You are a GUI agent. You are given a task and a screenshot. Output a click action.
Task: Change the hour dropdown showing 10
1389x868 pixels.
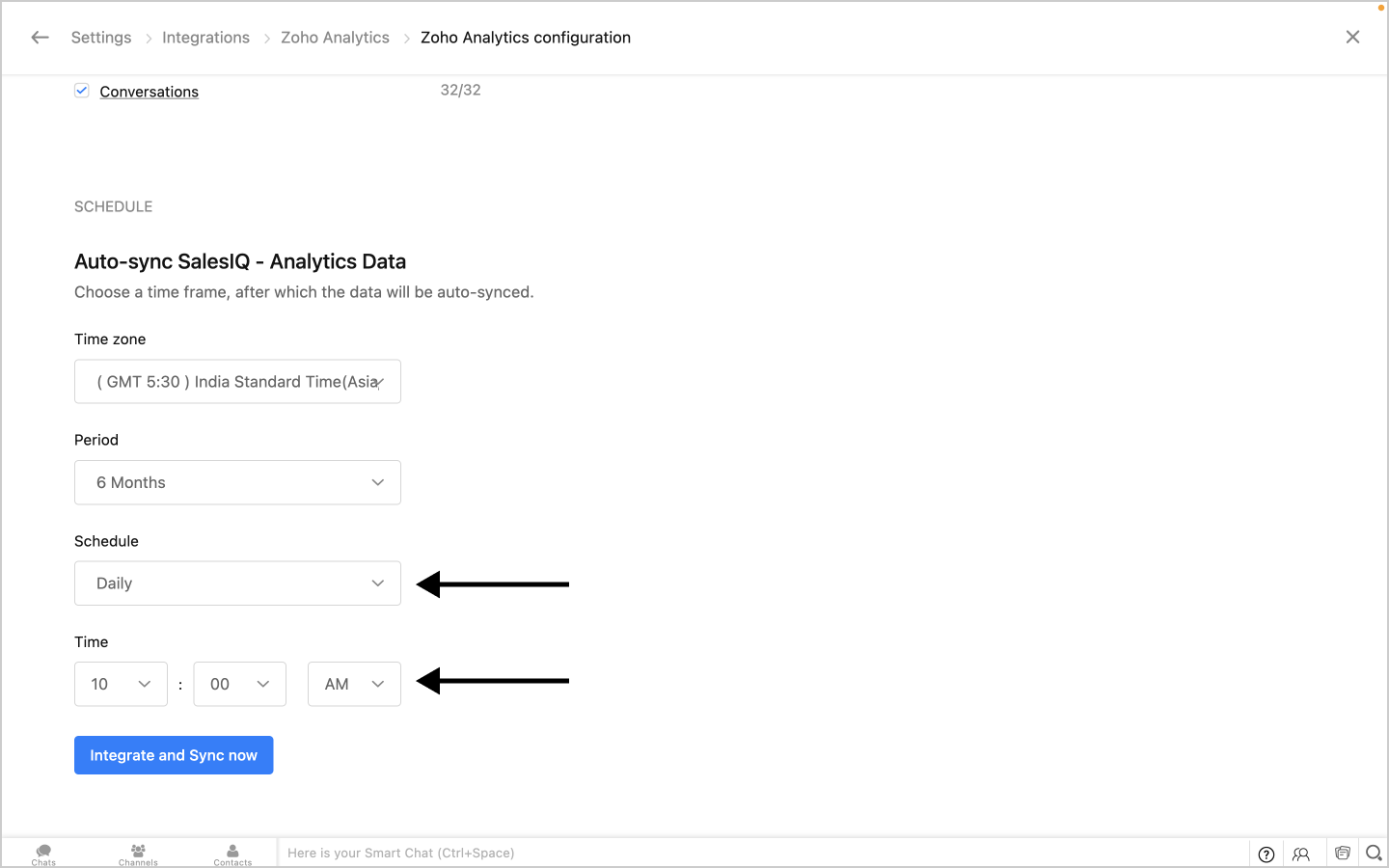(x=121, y=684)
